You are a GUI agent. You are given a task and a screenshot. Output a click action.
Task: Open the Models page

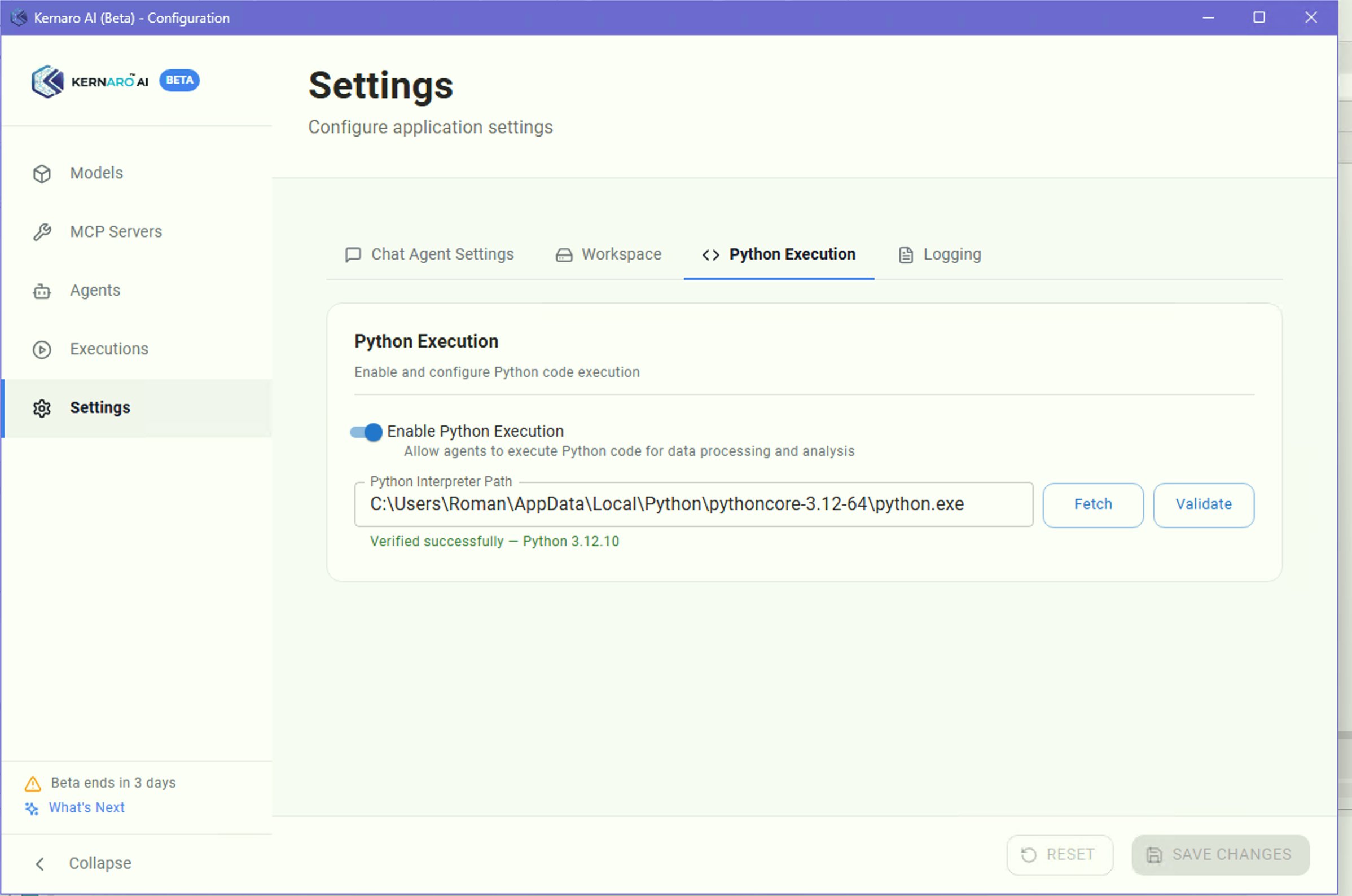pyautogui.click(x=137, y=173)
